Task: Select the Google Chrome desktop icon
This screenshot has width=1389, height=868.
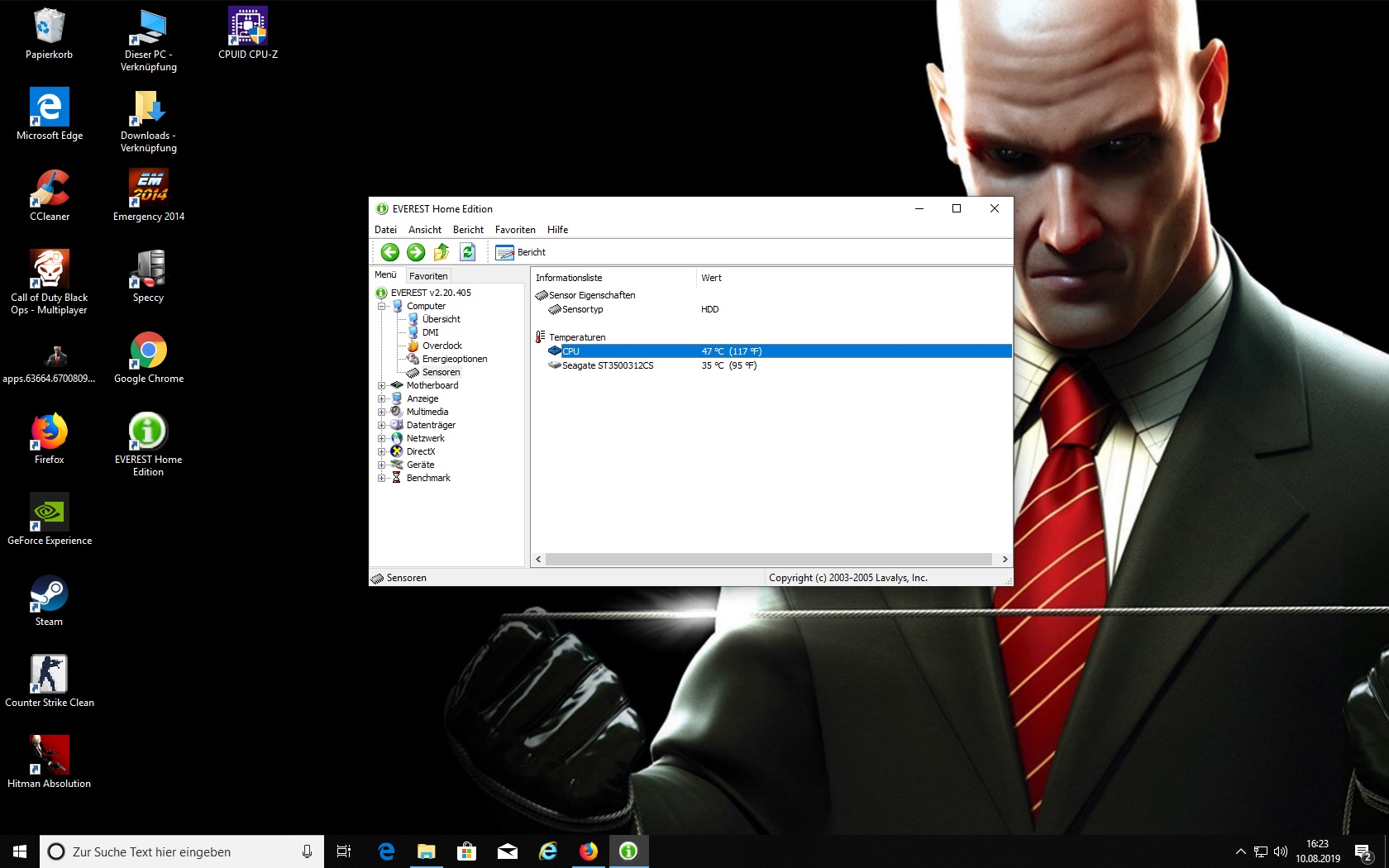Action: point(149,358)
